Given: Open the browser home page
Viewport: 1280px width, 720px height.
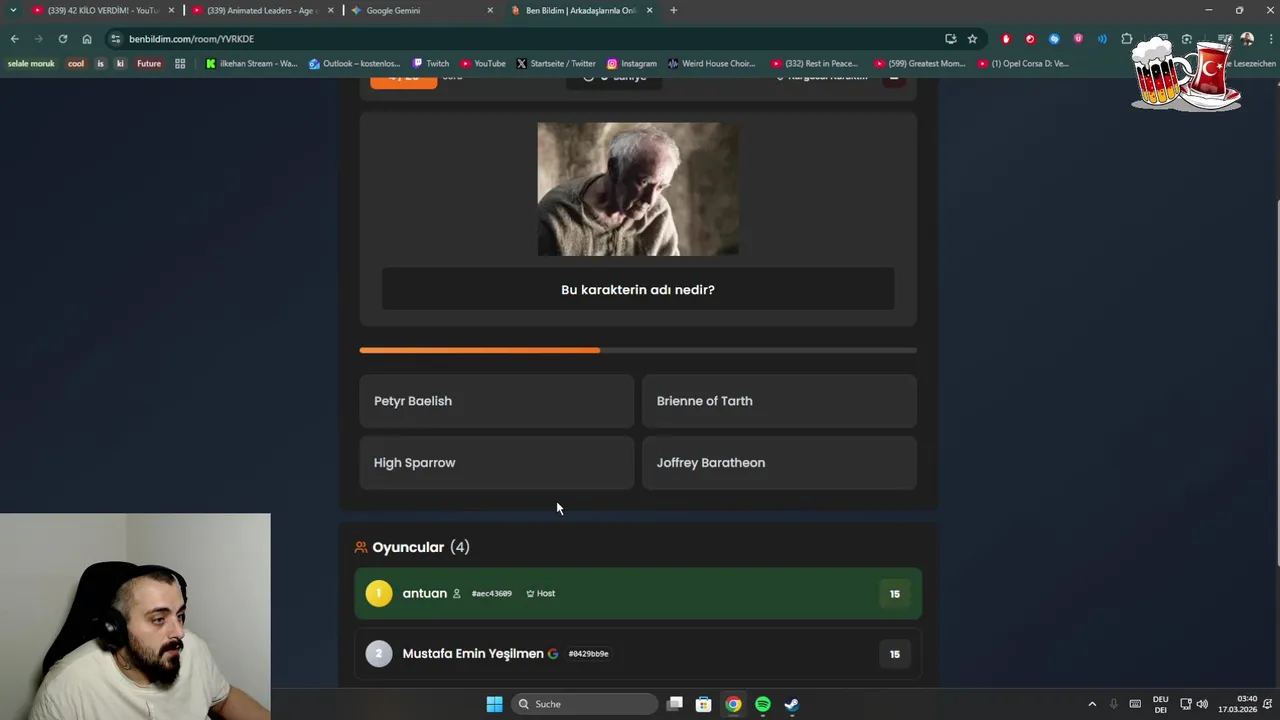Looking at the screenshot, I should (x=87, y=39).
